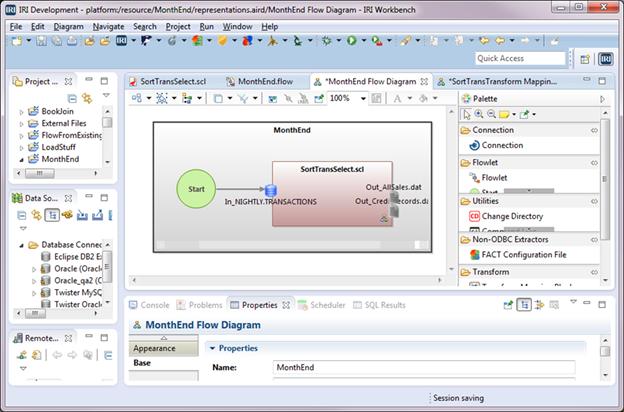Open the File menu

pos(16,27)
